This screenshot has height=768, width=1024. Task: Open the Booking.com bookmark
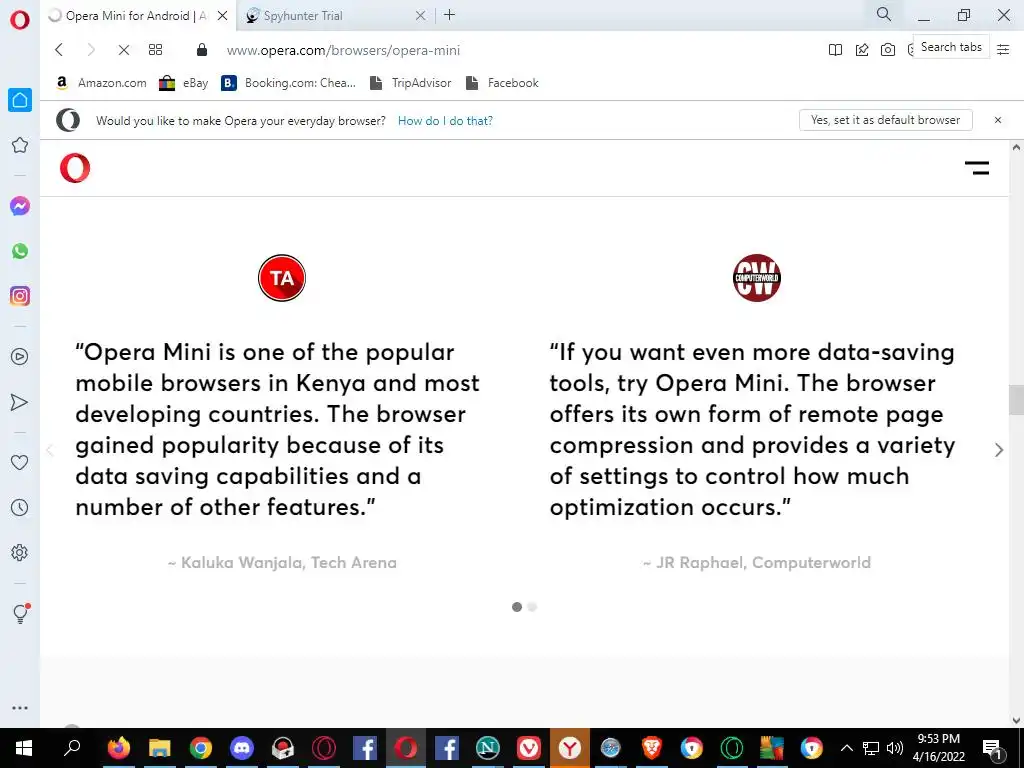[x=288, y=83]
